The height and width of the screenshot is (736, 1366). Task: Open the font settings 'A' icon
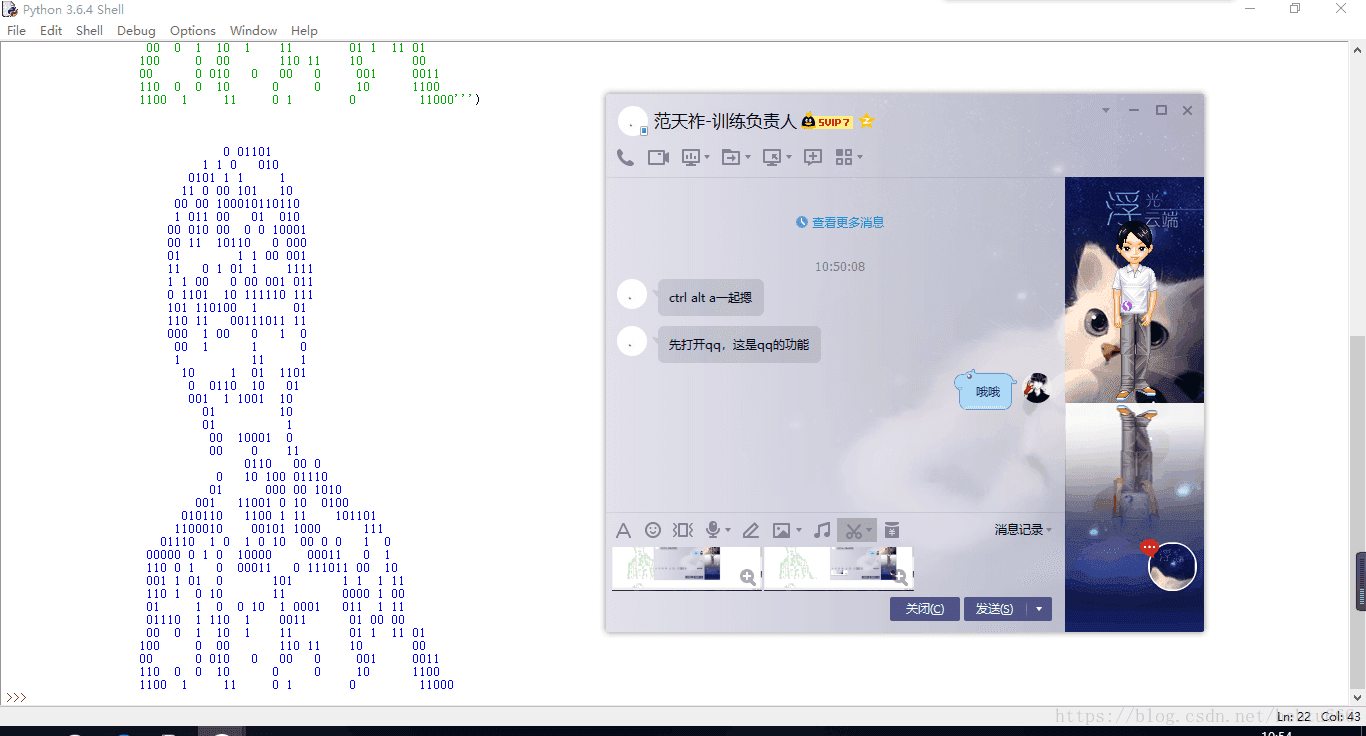click(x=623, y=530)
